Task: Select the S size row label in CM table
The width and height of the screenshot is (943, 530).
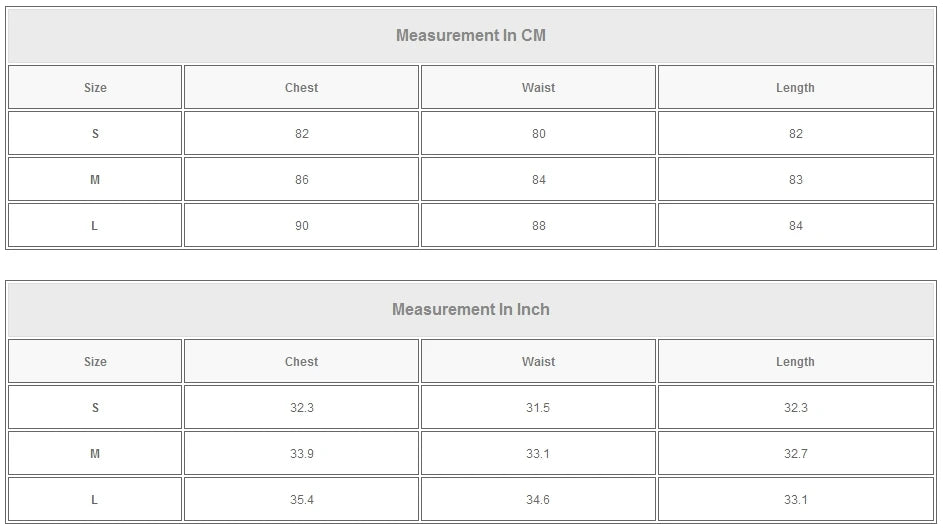Action: [95, 134]
